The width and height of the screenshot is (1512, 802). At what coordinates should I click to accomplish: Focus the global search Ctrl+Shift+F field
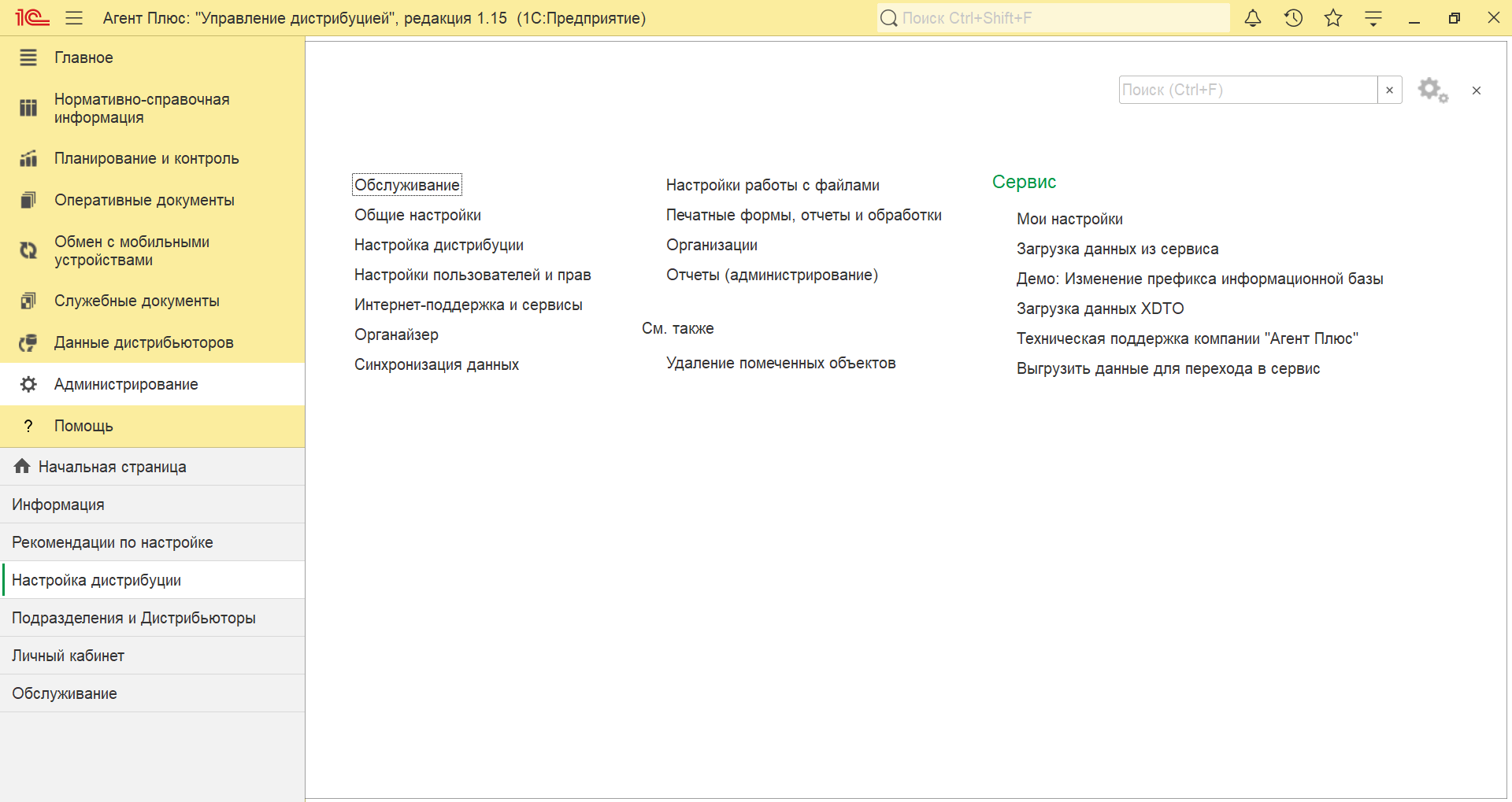pyautogui.click(x=1054, y=18)
